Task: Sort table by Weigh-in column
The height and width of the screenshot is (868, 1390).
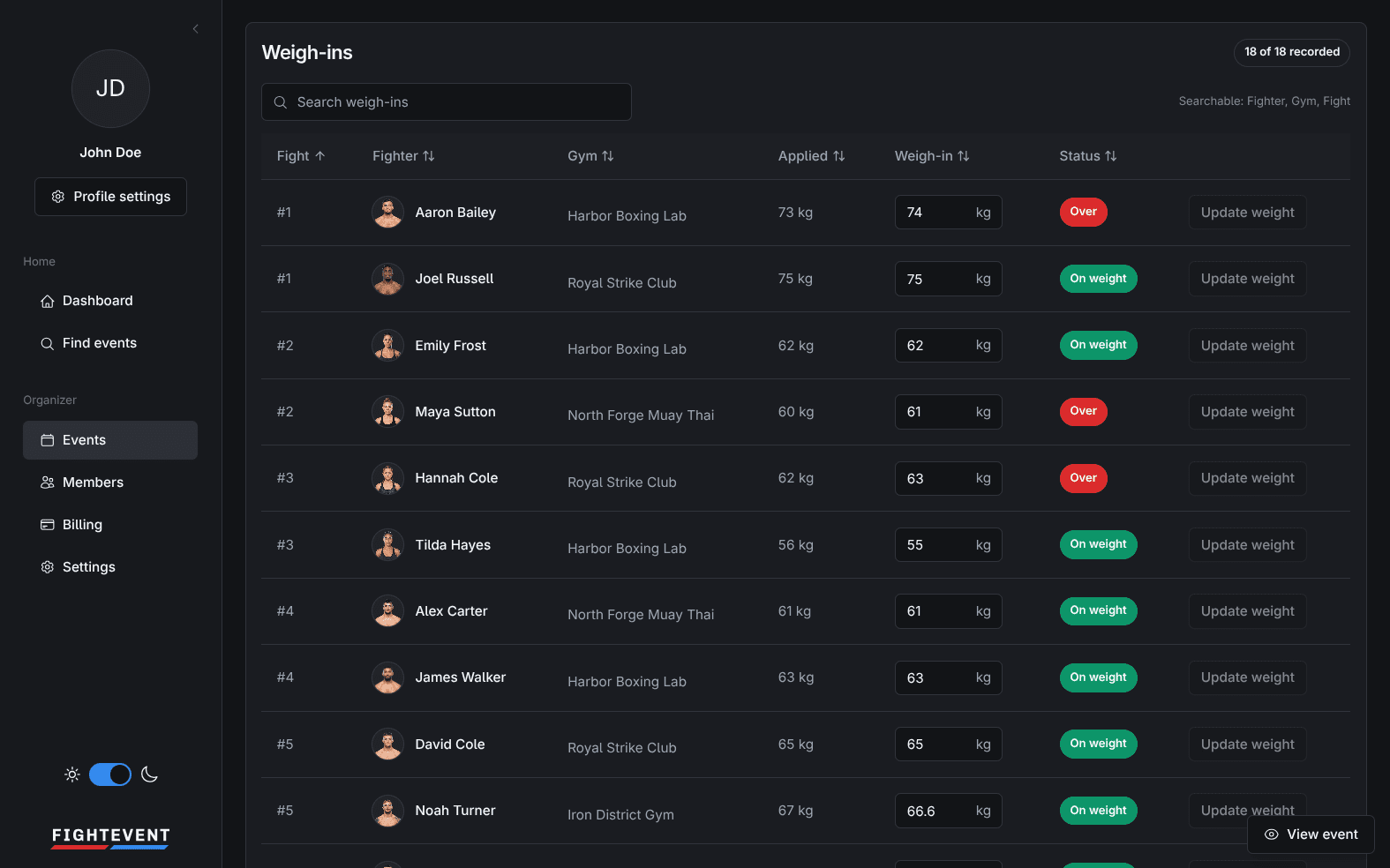Action: click(932, 156)
